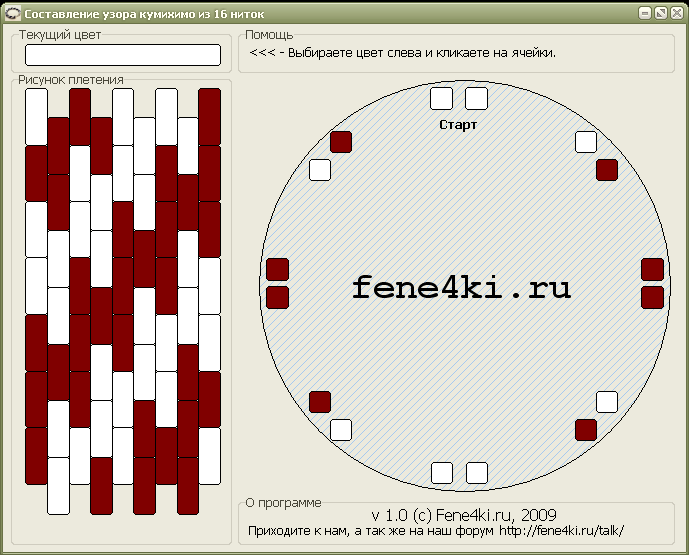689x555 pixels.
Task: Color the white disc cell left above Старт
Action: pos(441,98)
